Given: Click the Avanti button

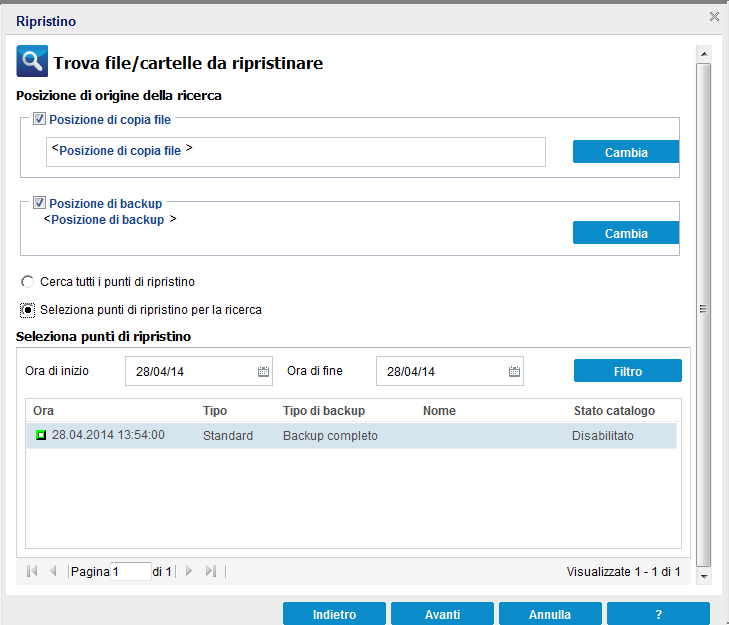Looking at the screenshot, I should pos(442,614).
